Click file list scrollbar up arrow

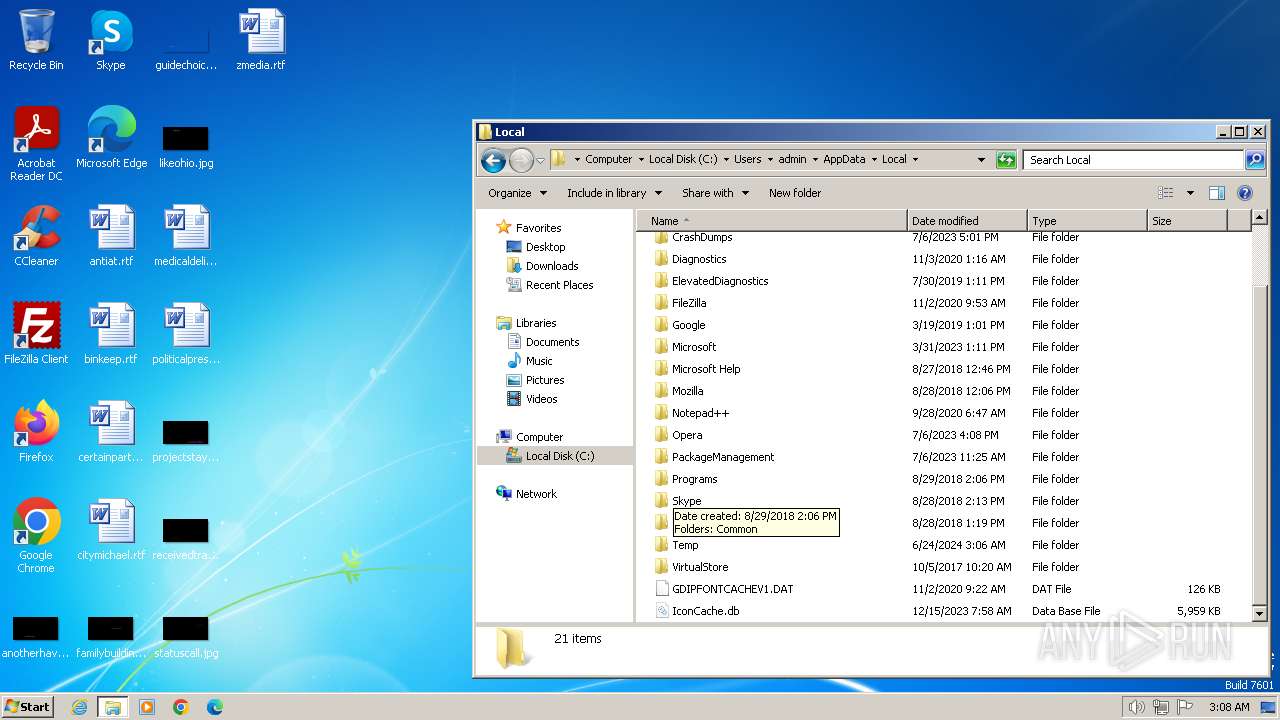(1259, 218)
